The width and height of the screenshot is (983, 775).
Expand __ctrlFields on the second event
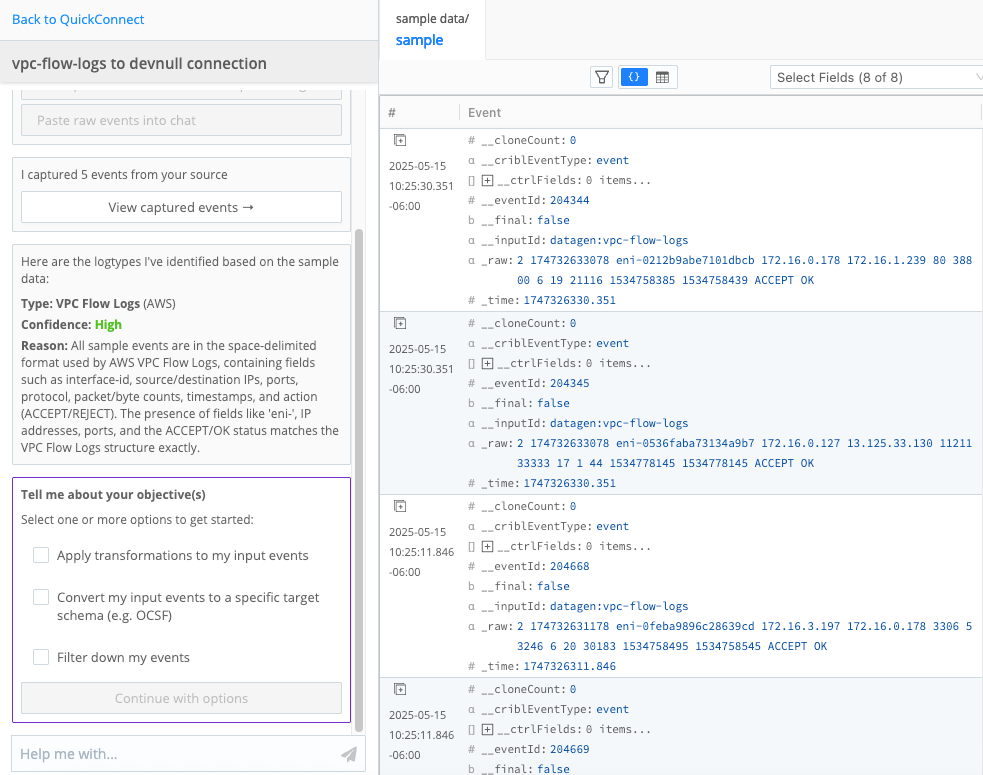tap(485, 363)
